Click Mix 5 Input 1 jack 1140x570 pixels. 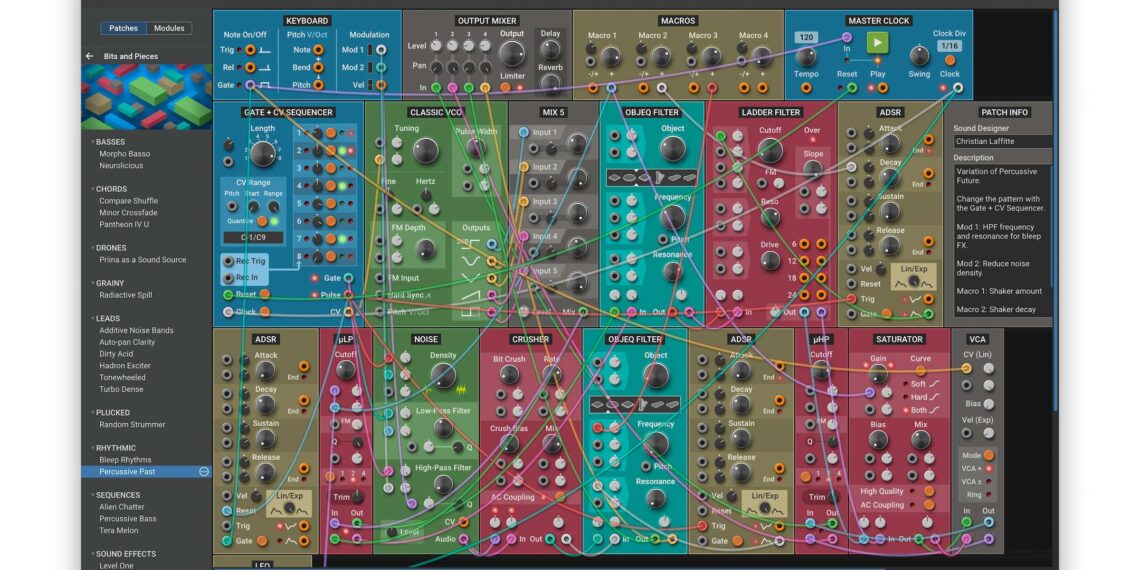(523, 132)
